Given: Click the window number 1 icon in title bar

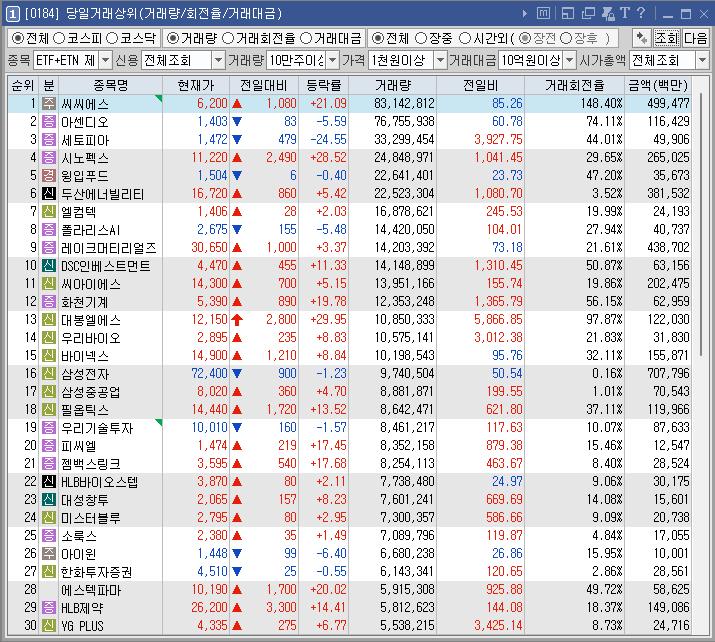Looking at the screenshot, I should [12, 14].
